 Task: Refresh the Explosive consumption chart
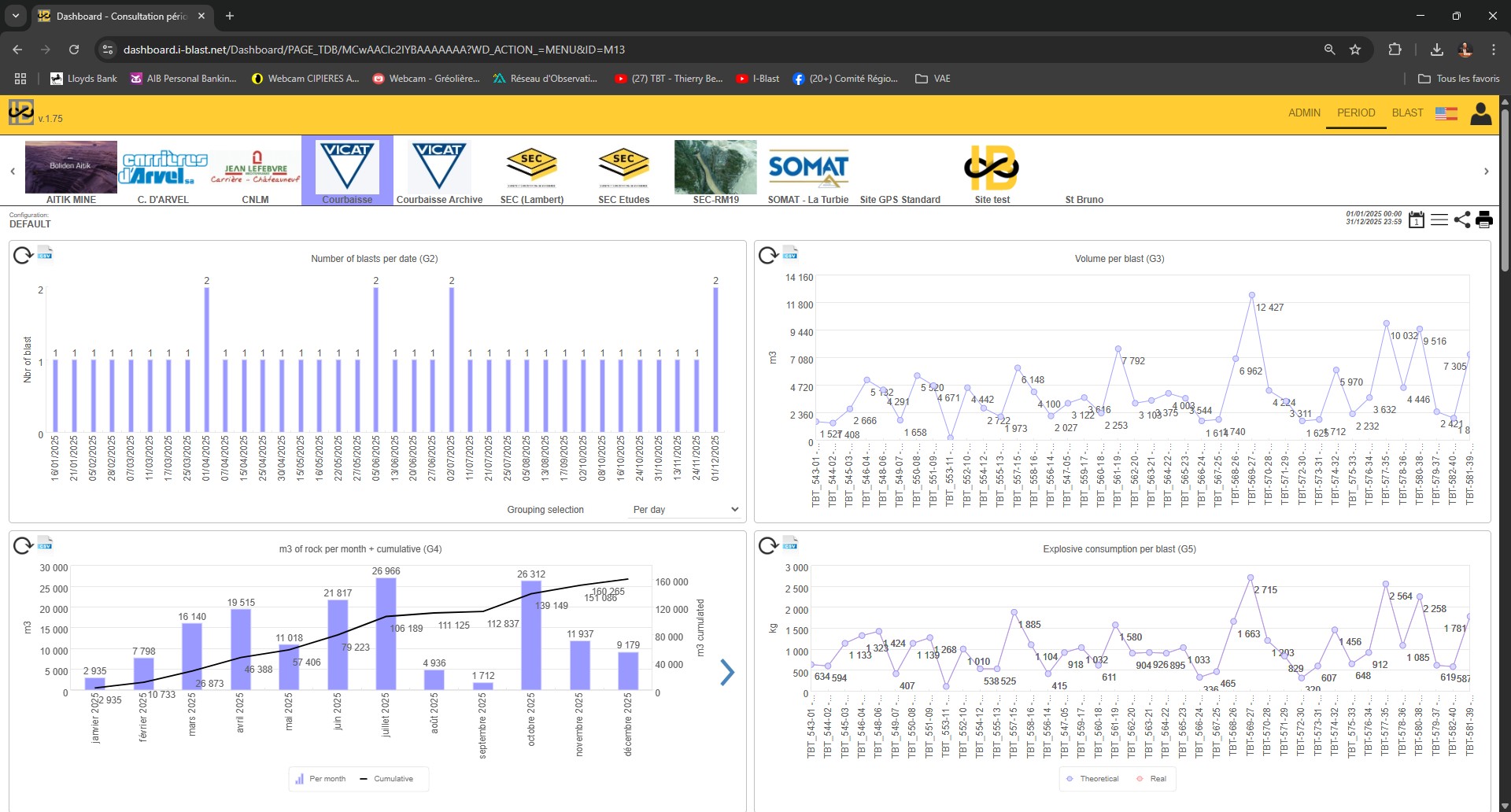point(767,544)
